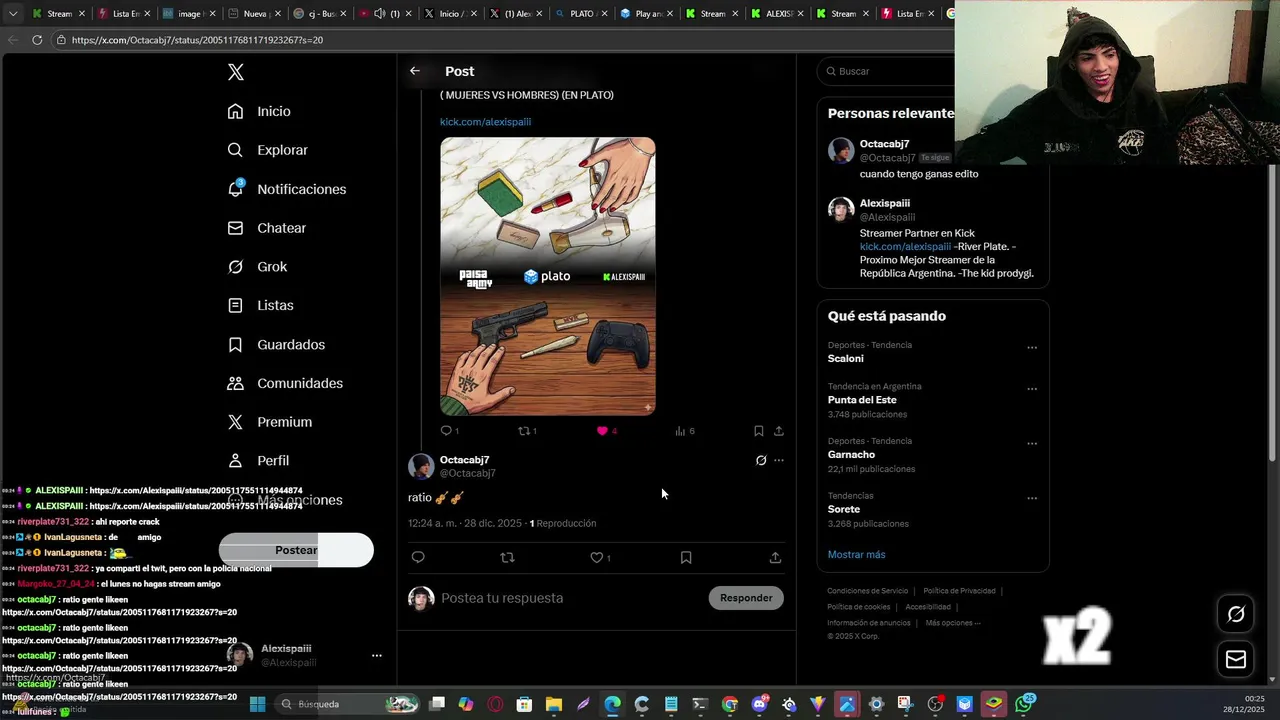Open more options for Scaloni trend
The height and width of the screenshot is (720, 1280).
tap(1032, 348)
